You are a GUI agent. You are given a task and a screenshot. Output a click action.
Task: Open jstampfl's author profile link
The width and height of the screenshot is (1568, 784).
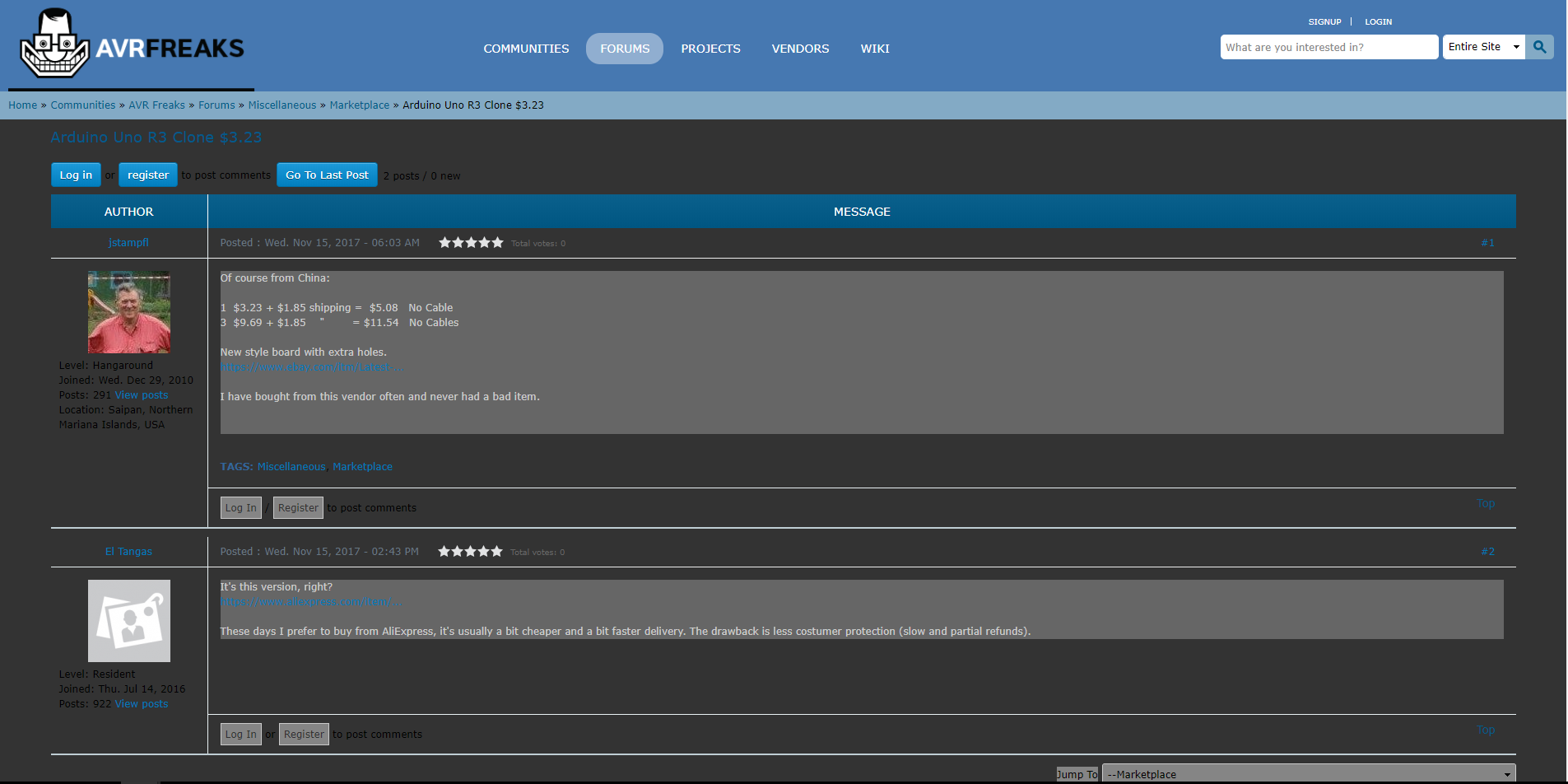[x=128, y=243]
